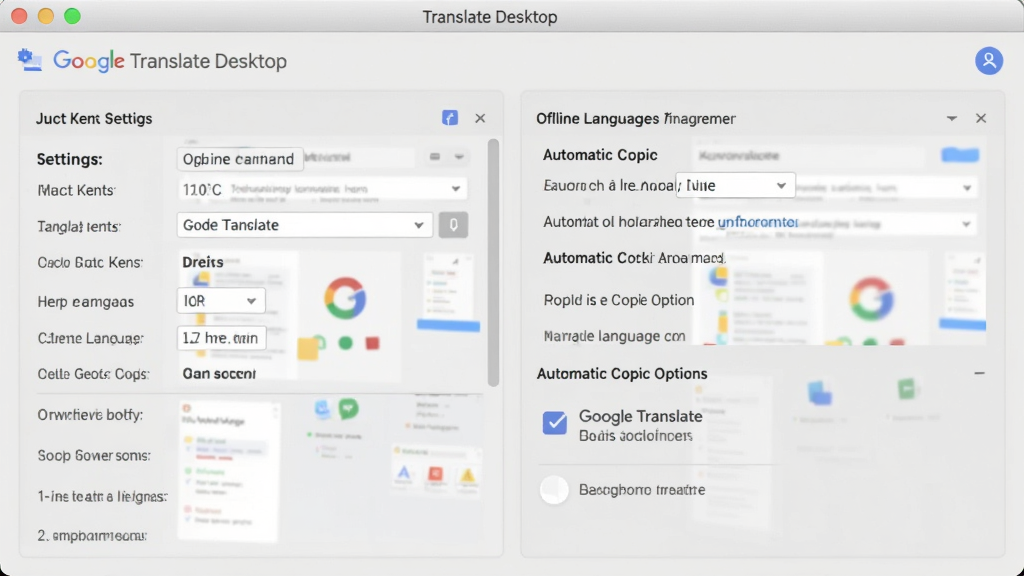Open the 110°C Mact Kents dropdown
Viewport: 1024px width, 576px height.
pos(322,189)
